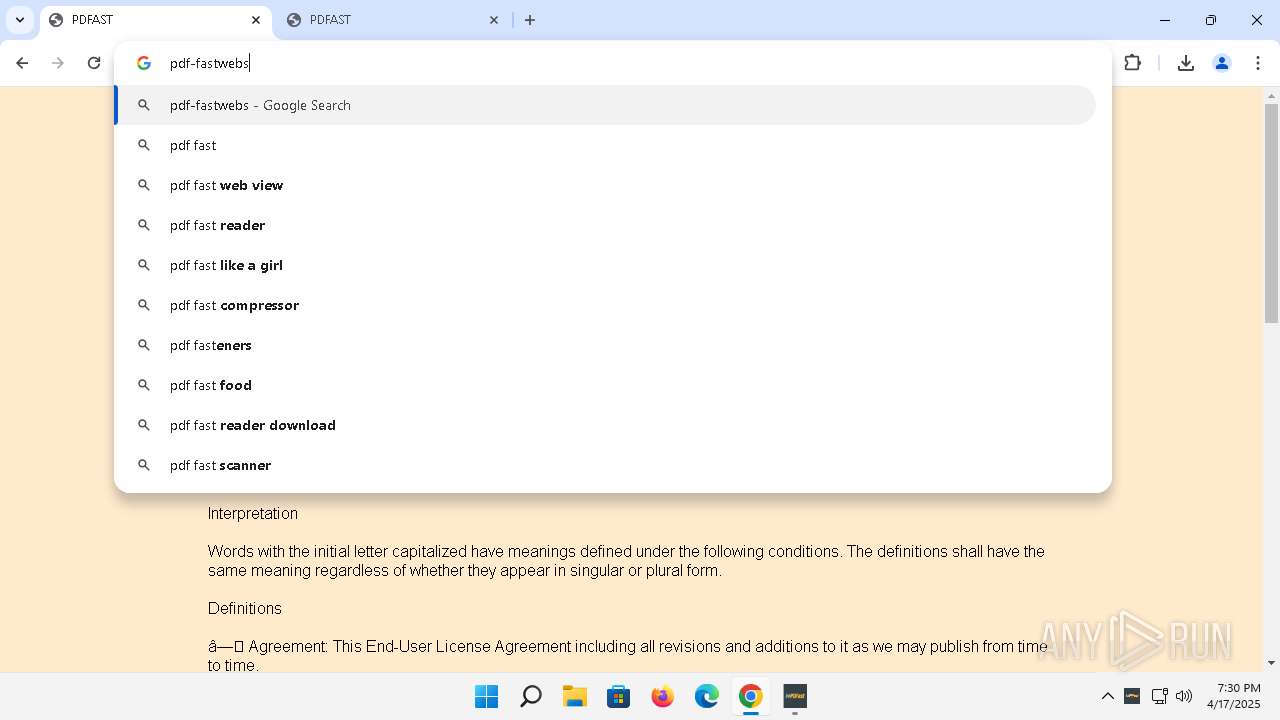Viewport: 1280px width, 720px height.
Task: Open the Extensions puzzle icon
Action: click(x=1132, y=63)
